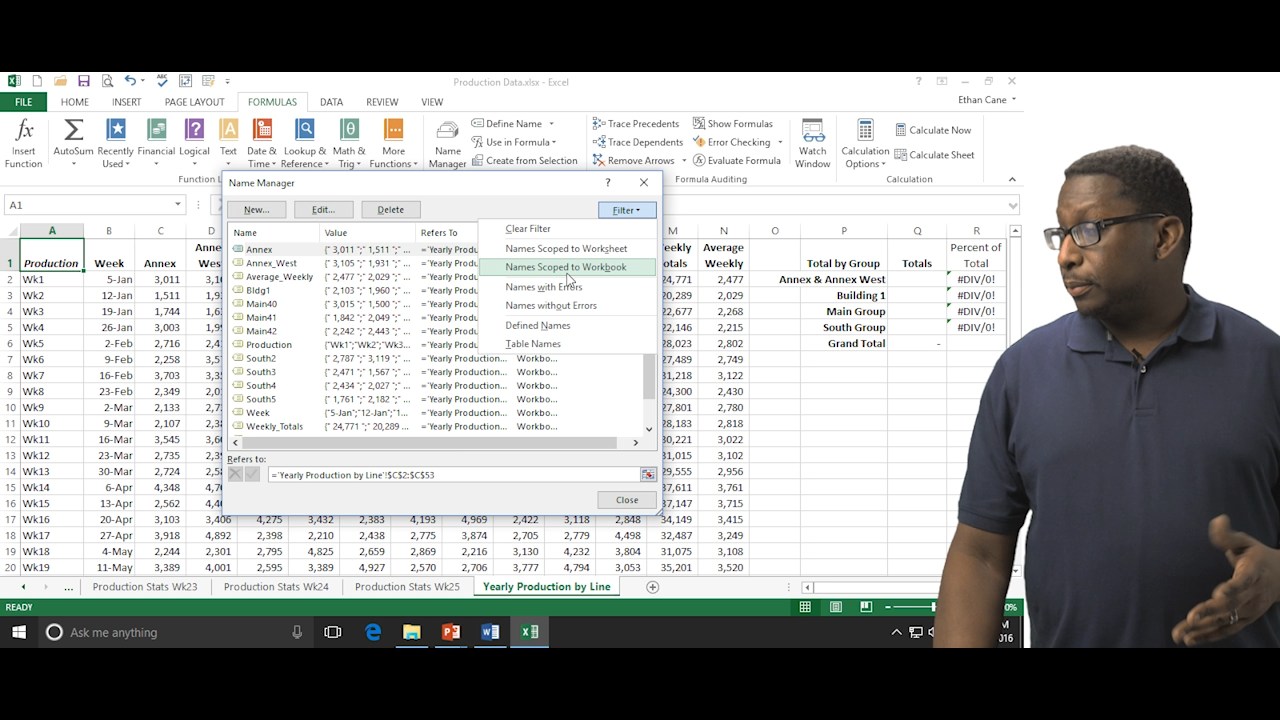Viewport: 1280px width, 720px height.
Task: Choose Clear Filter from menu
Action: 567,229
